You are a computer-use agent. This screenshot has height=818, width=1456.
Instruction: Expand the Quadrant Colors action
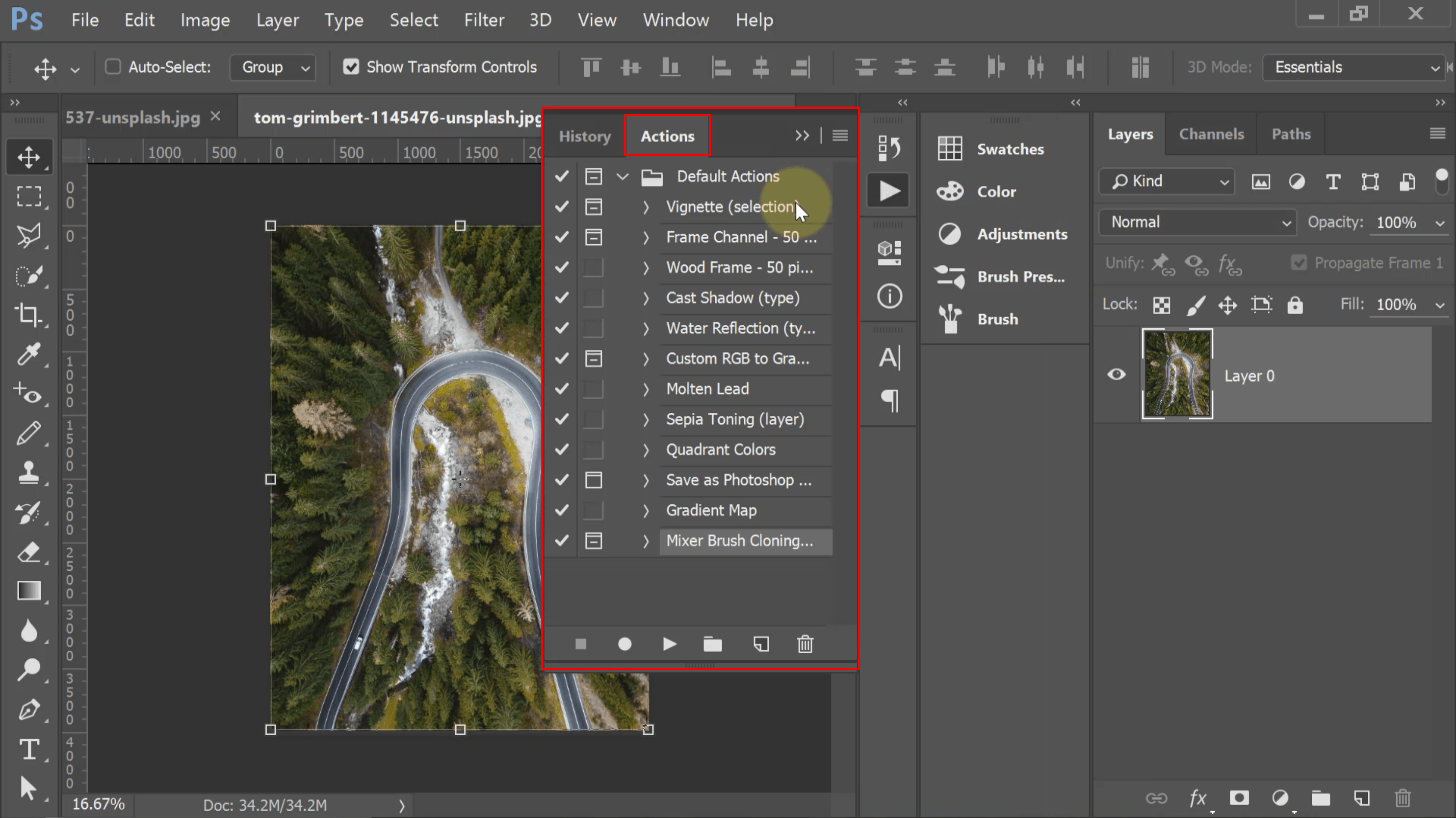click(646, 450)
